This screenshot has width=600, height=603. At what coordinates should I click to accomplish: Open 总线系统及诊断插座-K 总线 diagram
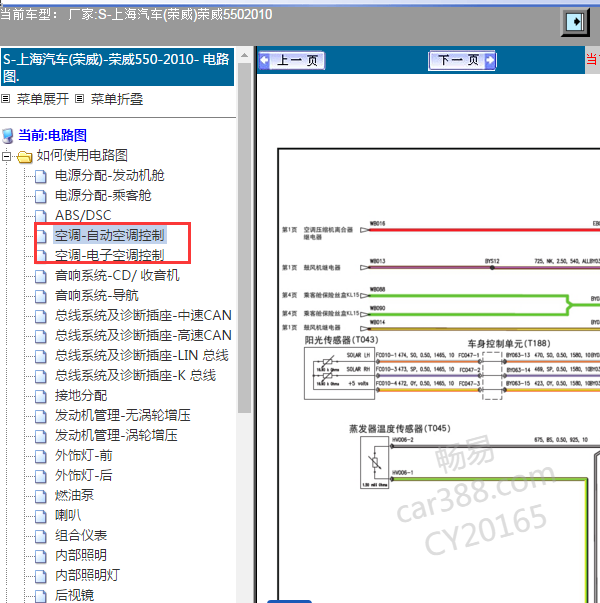(x=135, y=375)
